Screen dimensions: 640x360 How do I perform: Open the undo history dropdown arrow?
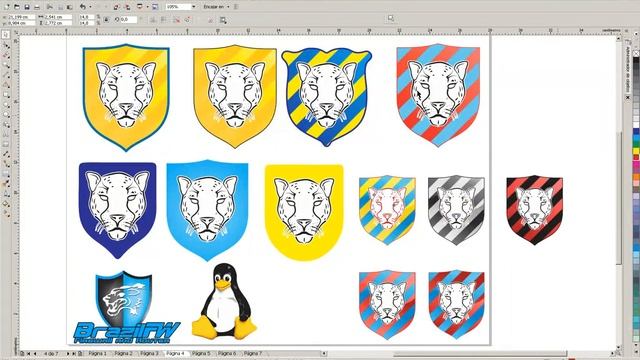click(89, 7)
